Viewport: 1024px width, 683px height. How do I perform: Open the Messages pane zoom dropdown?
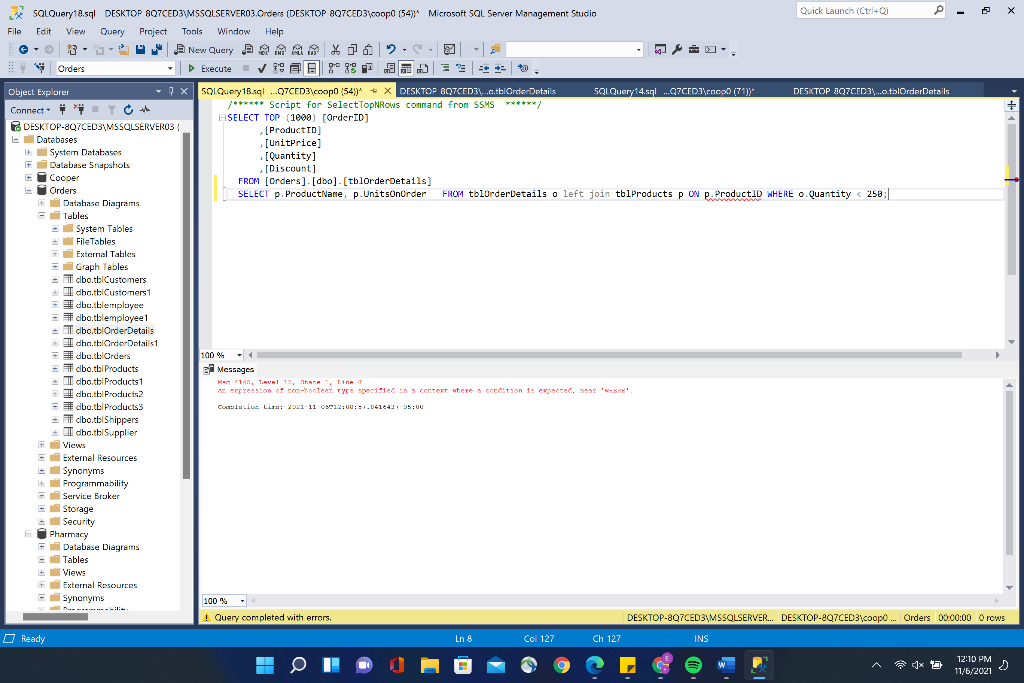coord(242,601)
